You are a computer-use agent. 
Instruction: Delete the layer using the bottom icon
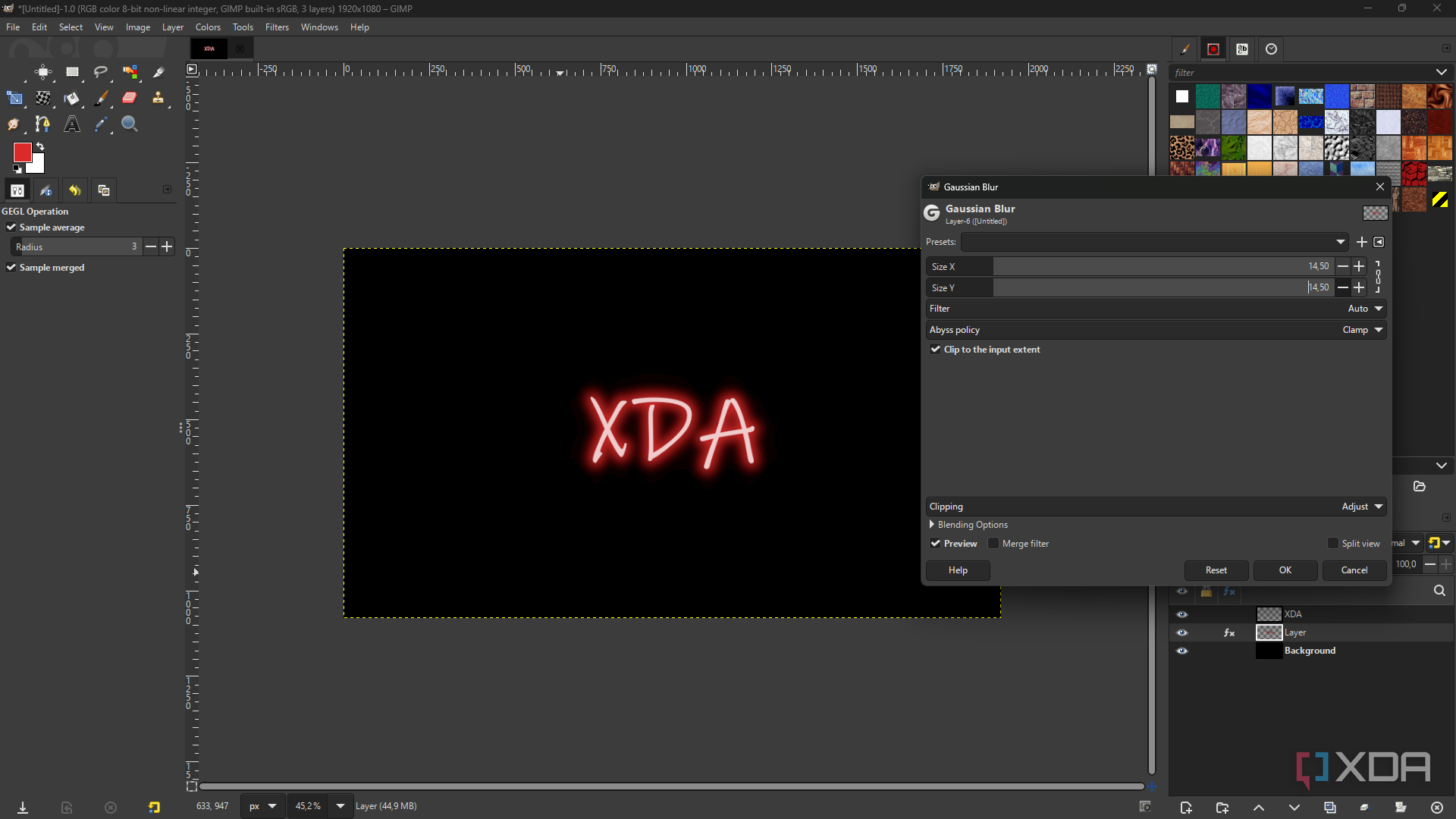[1436, 808]
